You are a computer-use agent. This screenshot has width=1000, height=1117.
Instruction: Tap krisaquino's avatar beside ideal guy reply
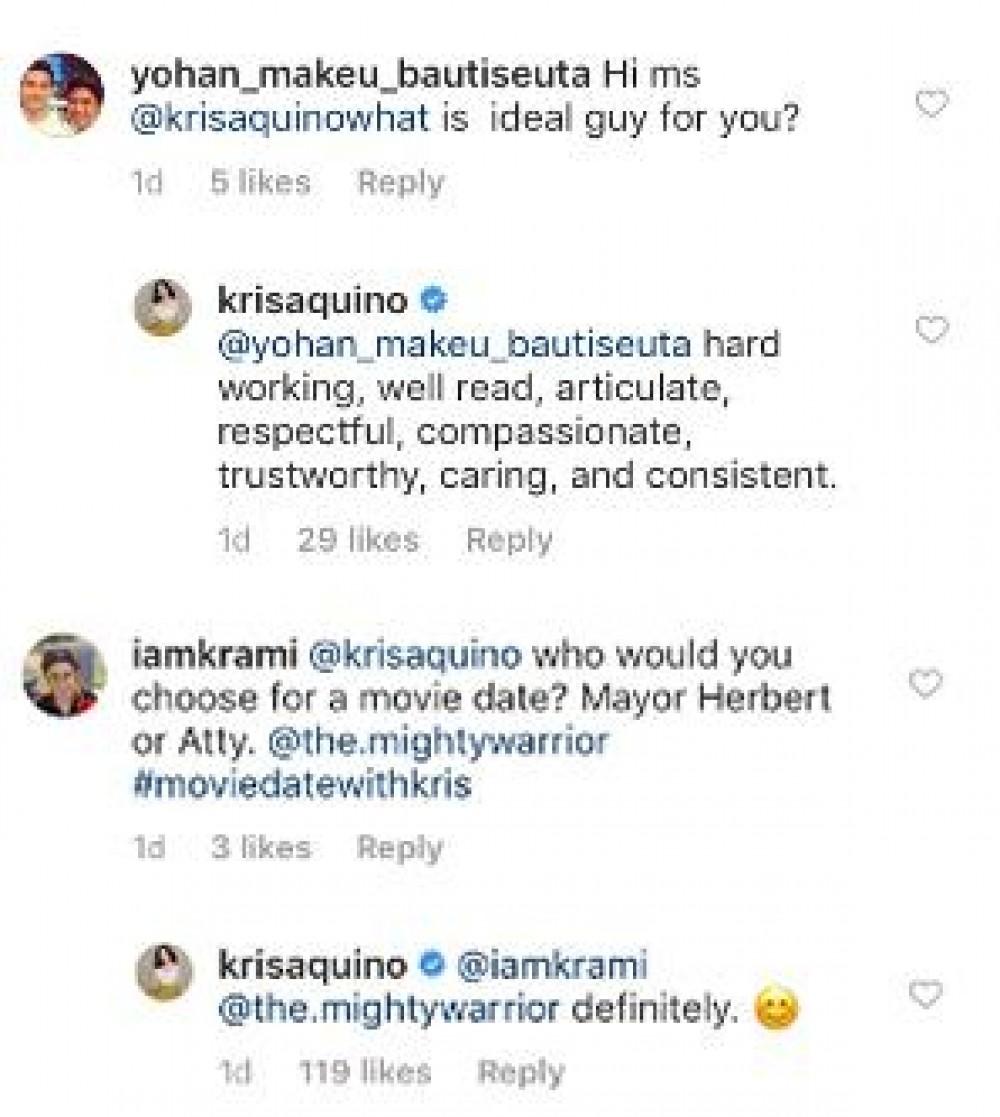coord(163,307)
